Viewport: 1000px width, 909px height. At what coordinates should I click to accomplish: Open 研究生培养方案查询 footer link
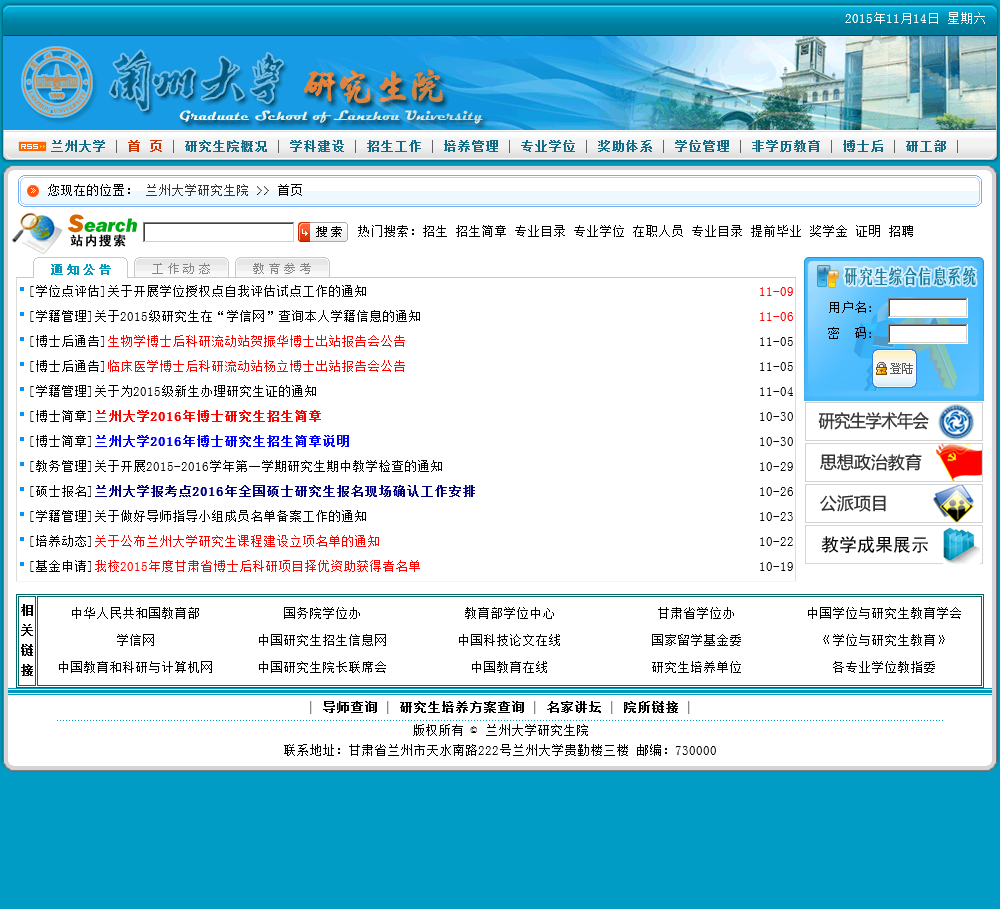(x=462, y=707)
